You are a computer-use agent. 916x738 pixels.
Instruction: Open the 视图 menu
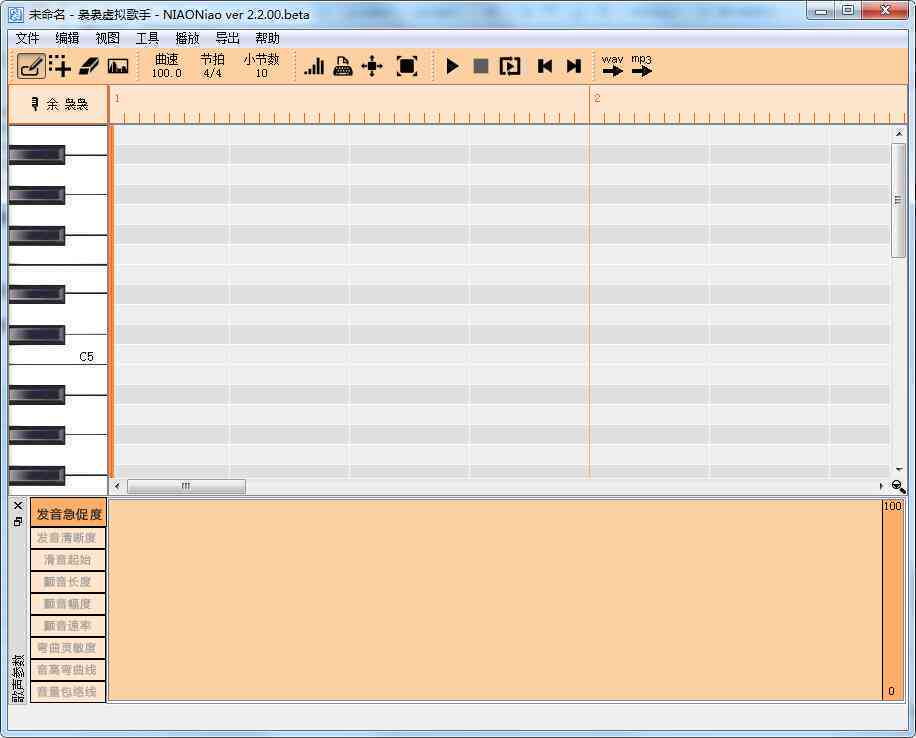click(x=107, y=39)
